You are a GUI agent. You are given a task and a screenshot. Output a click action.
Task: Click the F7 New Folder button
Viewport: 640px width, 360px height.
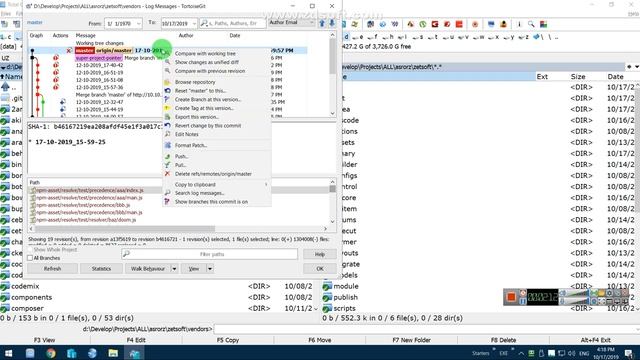(411, 340)
